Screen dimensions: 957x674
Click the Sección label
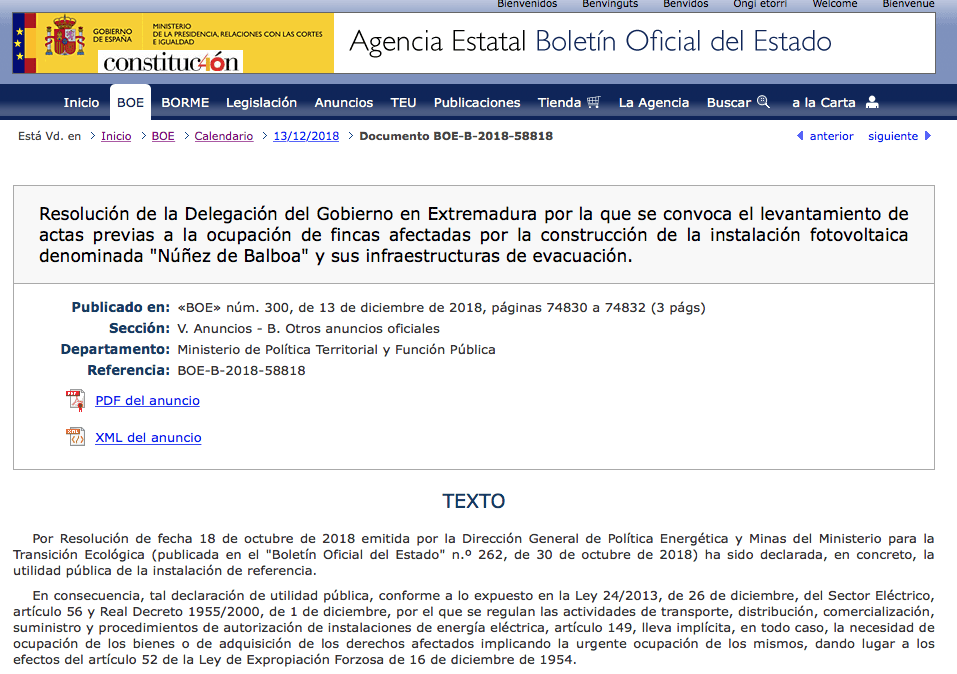pyautogui.click(x=140, y=328)
